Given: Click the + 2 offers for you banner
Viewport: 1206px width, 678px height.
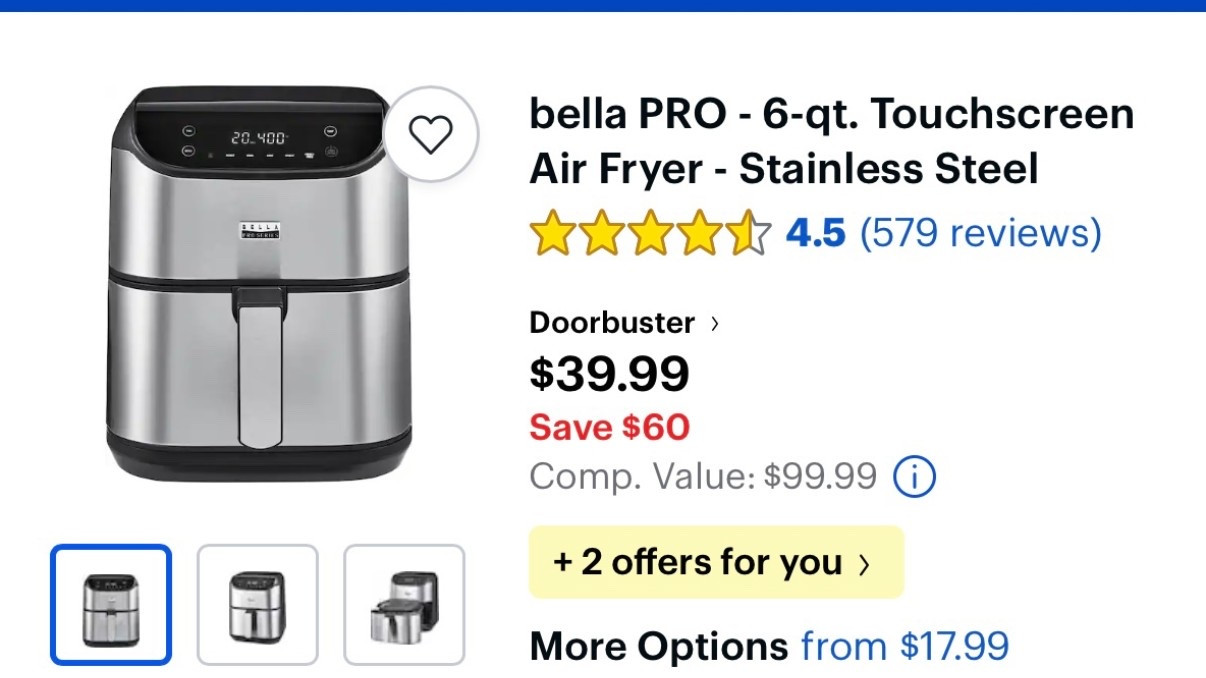Looking at the screenshot, I should [716, 562].
